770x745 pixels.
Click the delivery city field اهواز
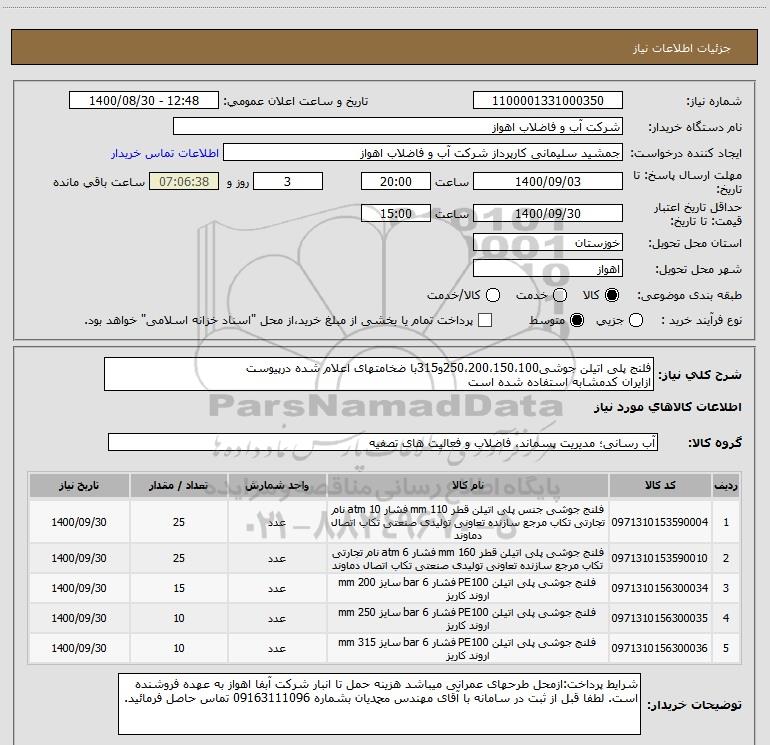[x=548, y=269]
